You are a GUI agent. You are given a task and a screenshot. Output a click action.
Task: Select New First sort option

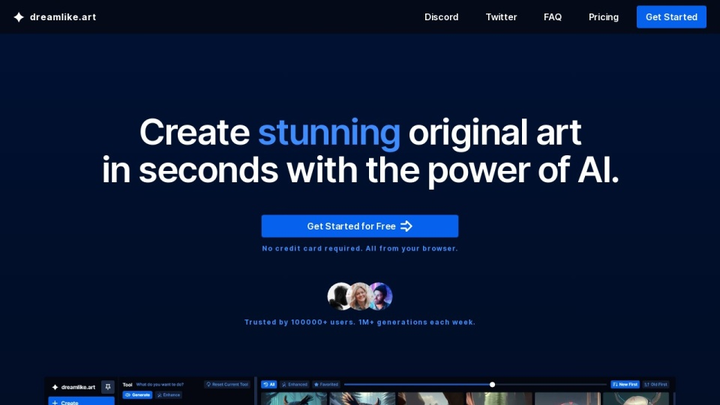(x=625, y=384)
